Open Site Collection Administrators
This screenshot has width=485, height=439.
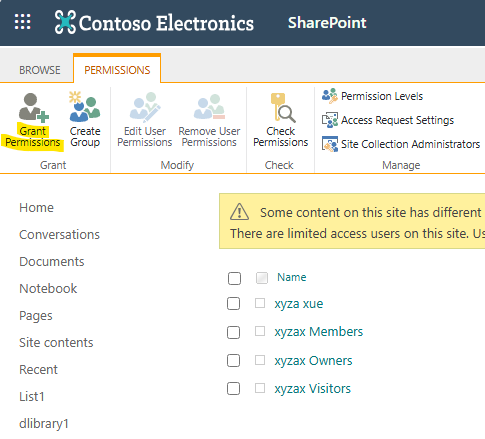[x=401, y=144]
